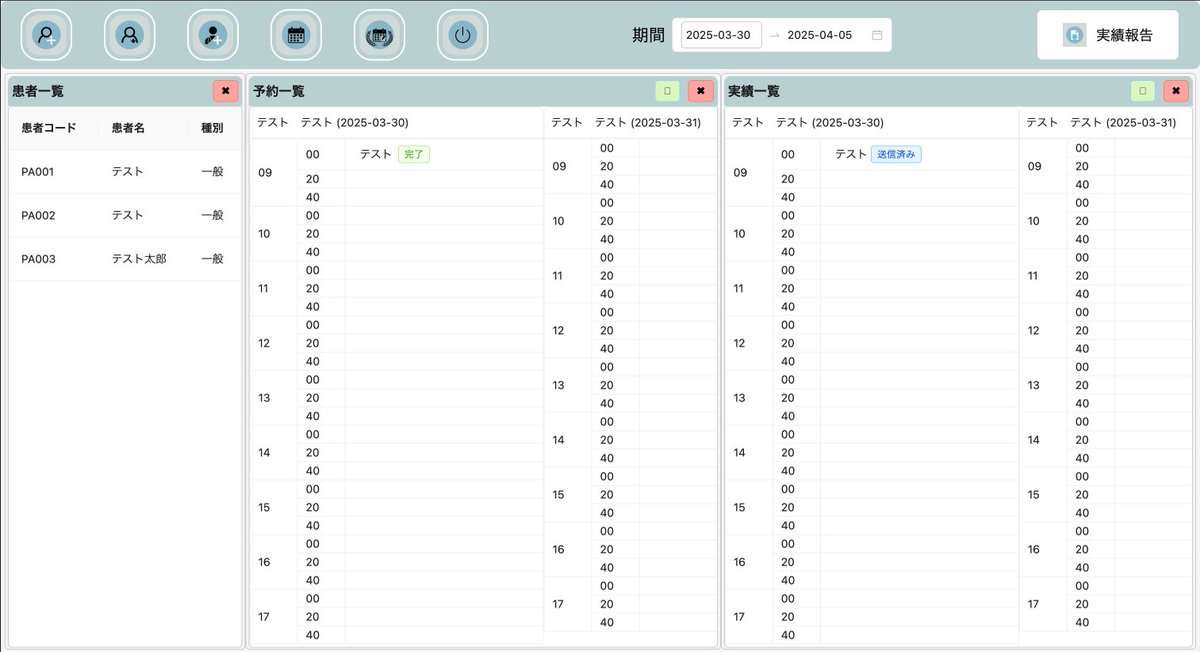
Task: Close the 実績一覧 panel
Action: (1176, 91)
